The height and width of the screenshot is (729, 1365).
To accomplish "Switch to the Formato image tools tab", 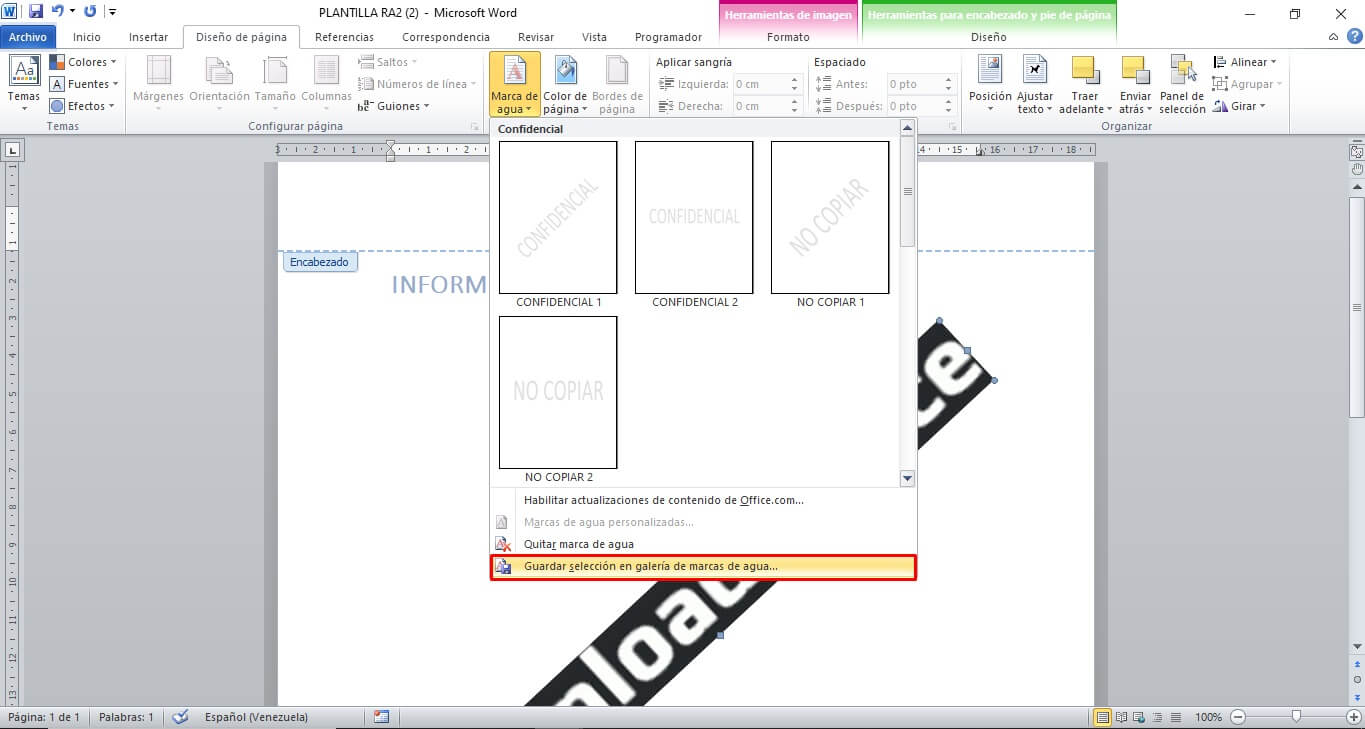I will click(788, 37).
